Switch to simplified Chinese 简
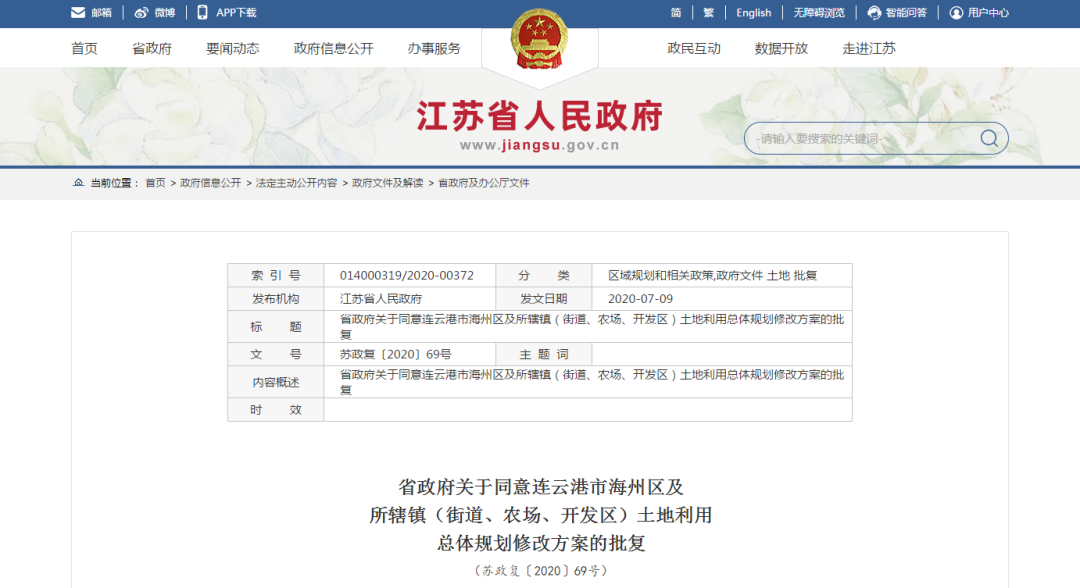Screen dimensions: 1080x588 tap(676, 12)
